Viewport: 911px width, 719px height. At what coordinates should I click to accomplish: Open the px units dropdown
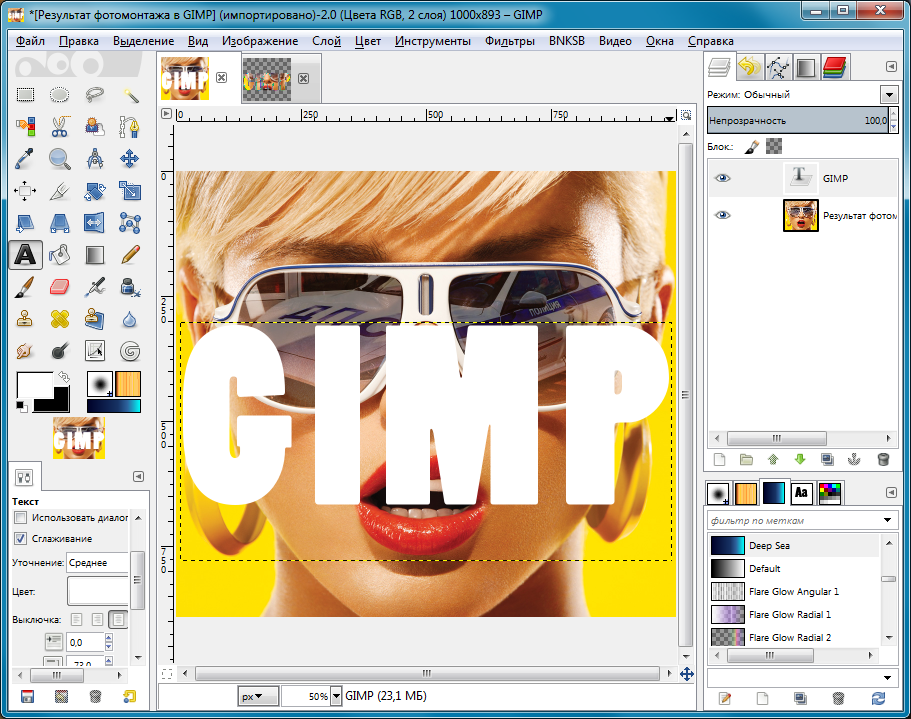tap(257, 696)
